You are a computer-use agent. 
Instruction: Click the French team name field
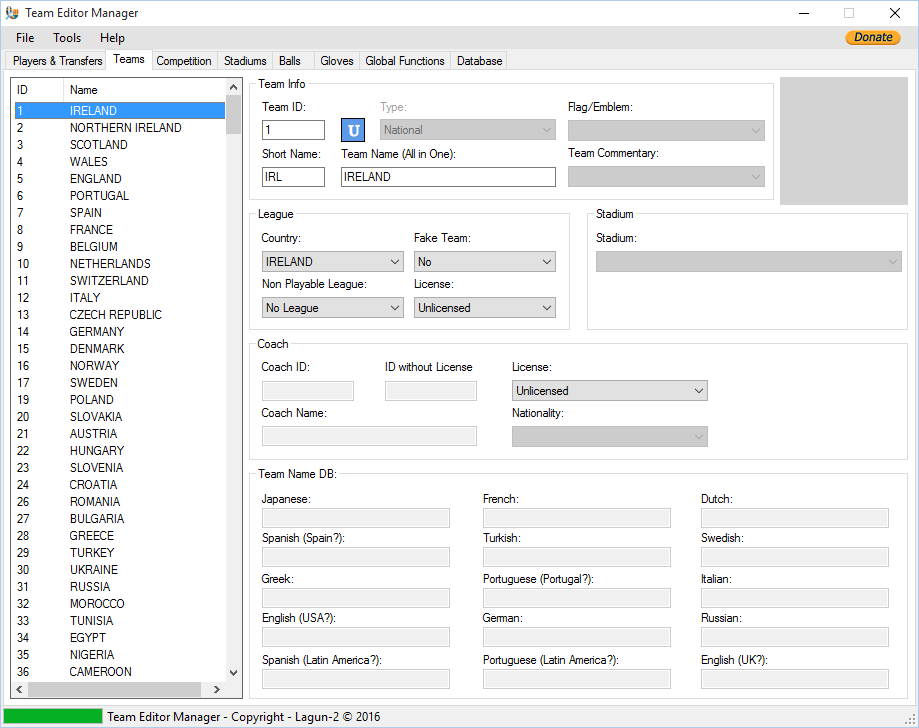577,518
